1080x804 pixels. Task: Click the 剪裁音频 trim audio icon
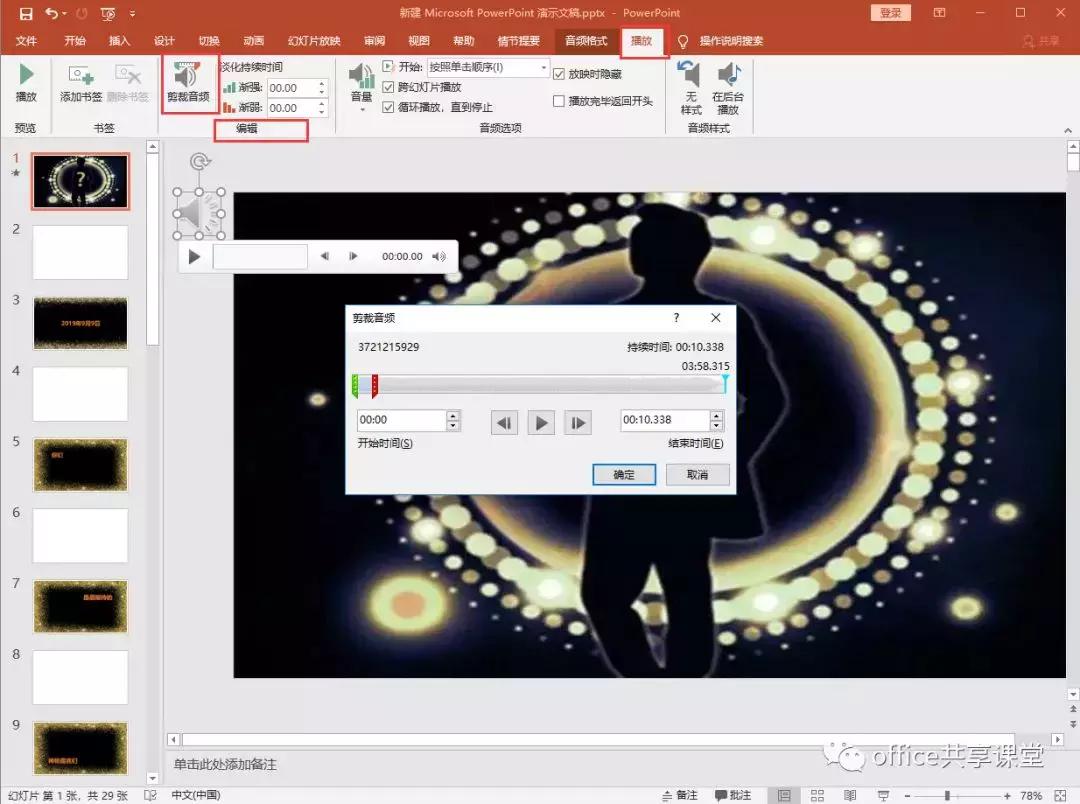188,82
